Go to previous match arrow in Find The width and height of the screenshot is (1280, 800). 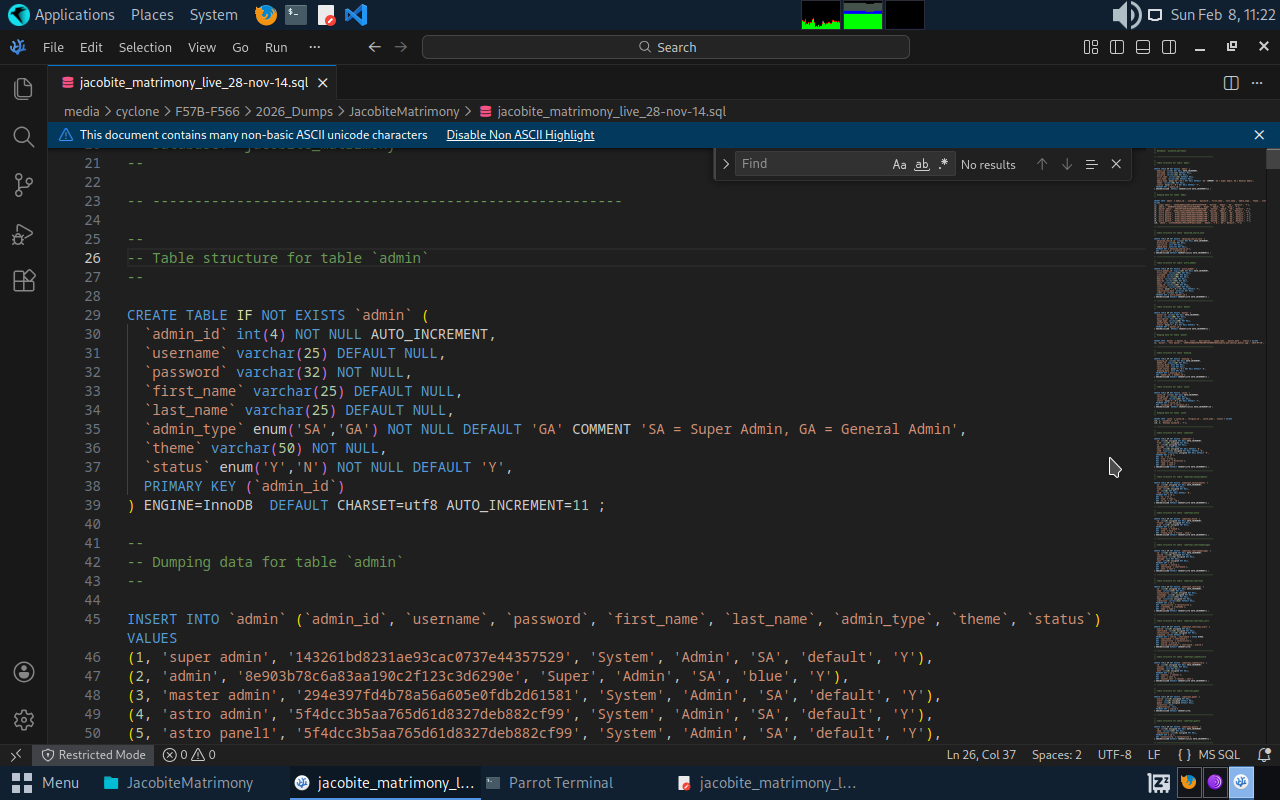point(1042,164)
